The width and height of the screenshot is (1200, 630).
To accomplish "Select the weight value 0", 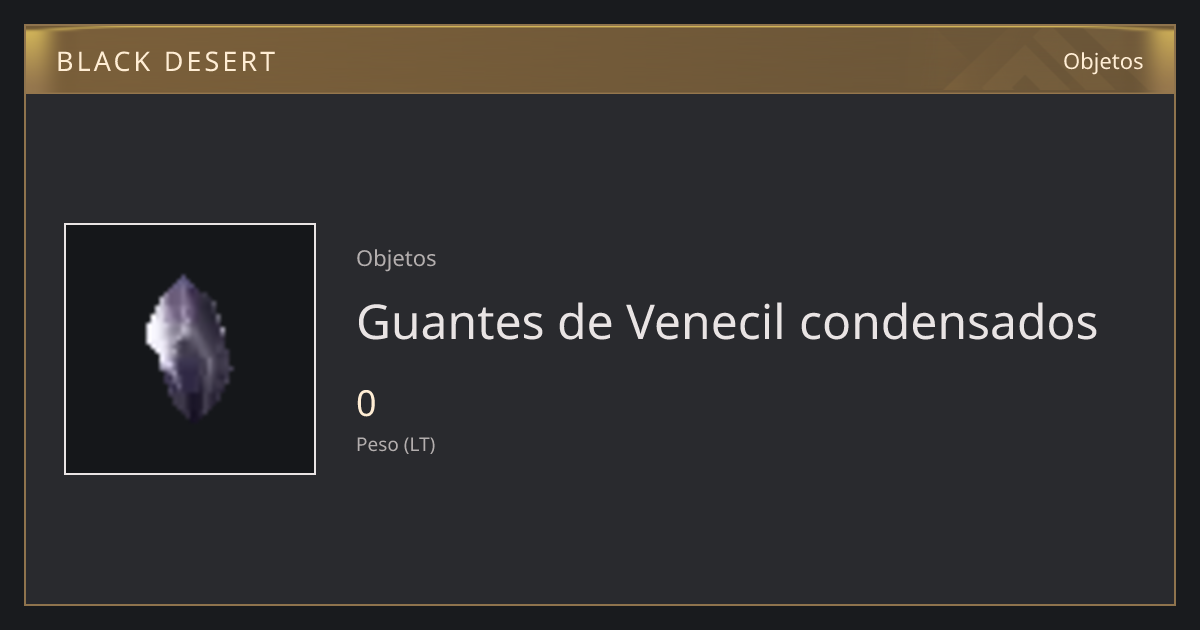I will (366, 404).
